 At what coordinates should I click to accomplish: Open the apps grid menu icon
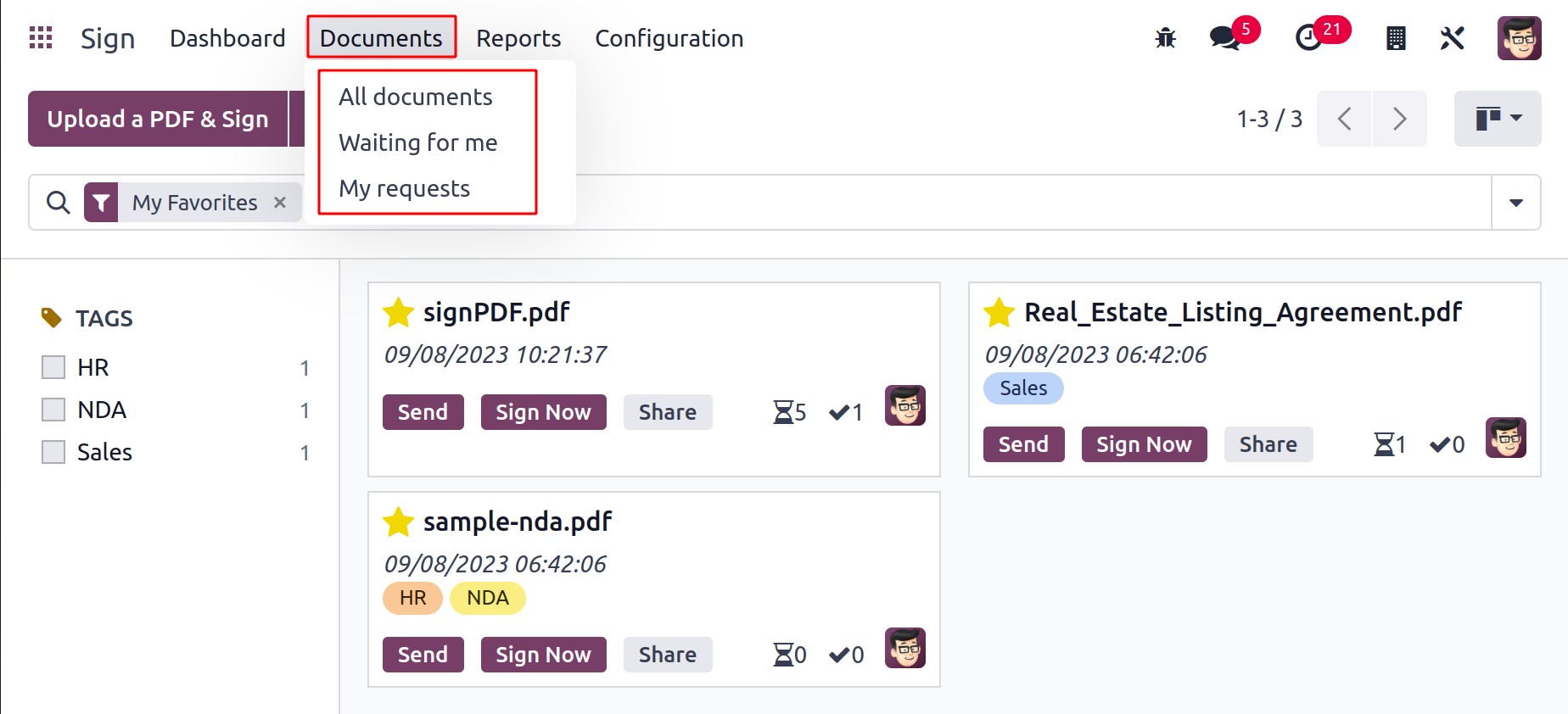[x=41, y=38]
